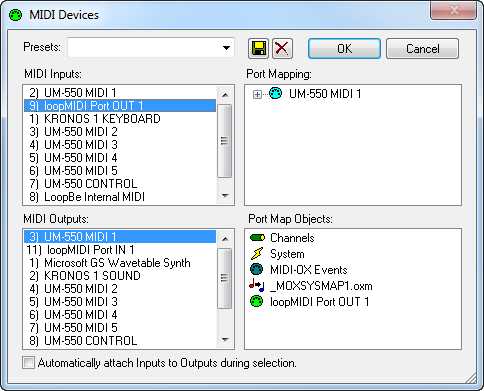The image size is (484, 391).
Task: Select input 9) loopMIDI Port OUT 1
Action: point(120,106)
